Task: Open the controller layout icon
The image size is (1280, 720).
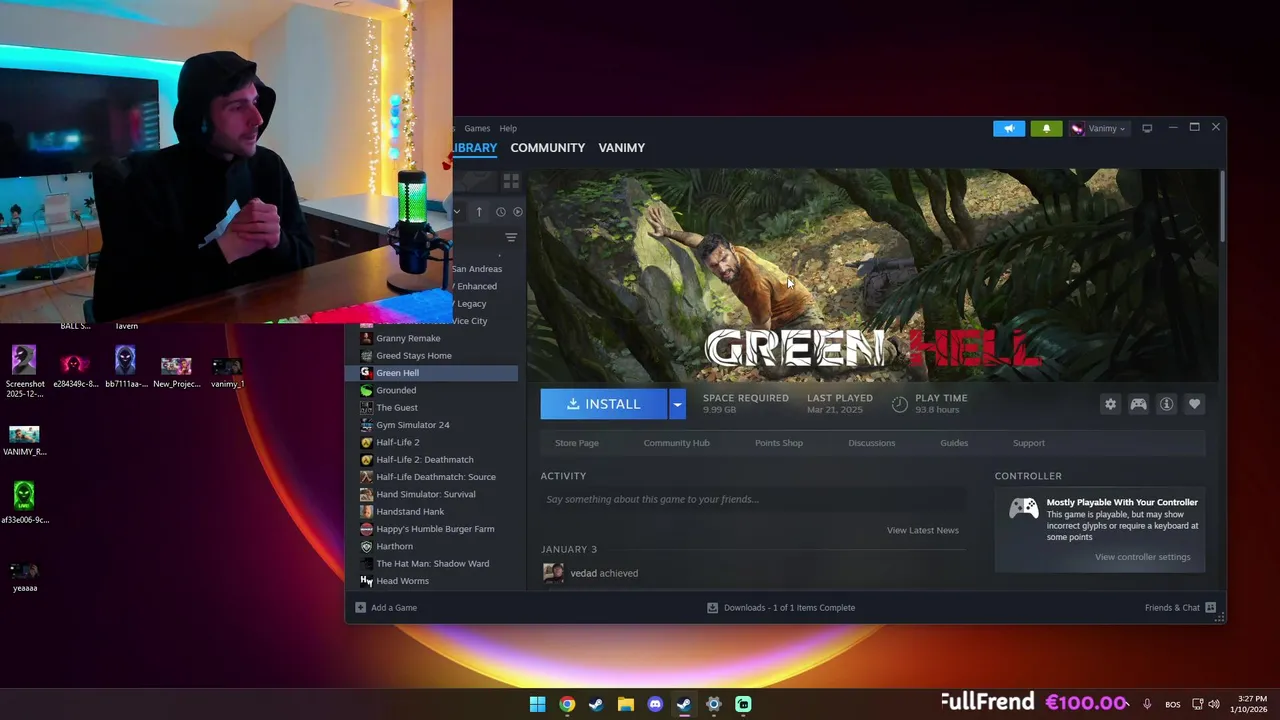Action: click(1138, 404)
